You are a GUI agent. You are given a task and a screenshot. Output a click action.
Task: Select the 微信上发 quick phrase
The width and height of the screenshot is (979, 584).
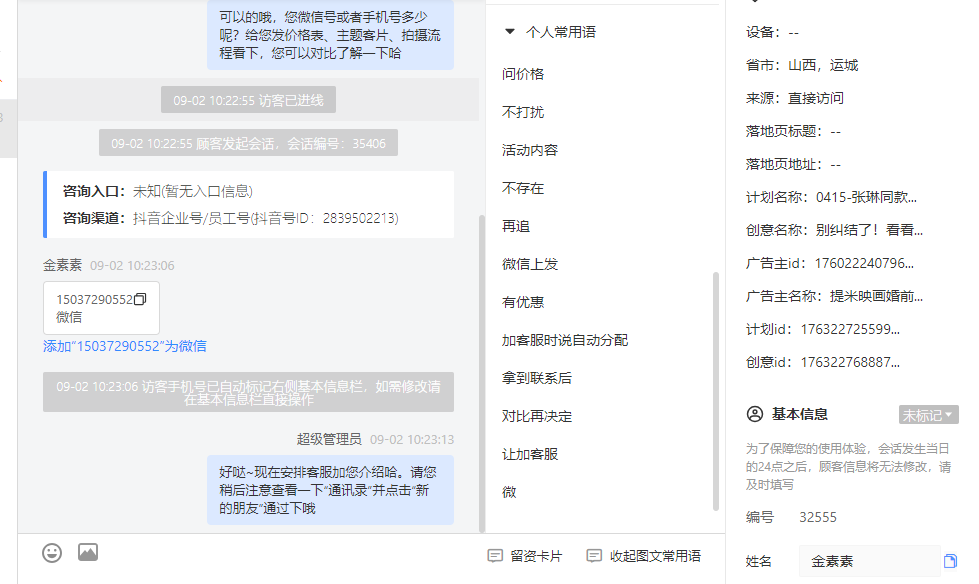530,264
